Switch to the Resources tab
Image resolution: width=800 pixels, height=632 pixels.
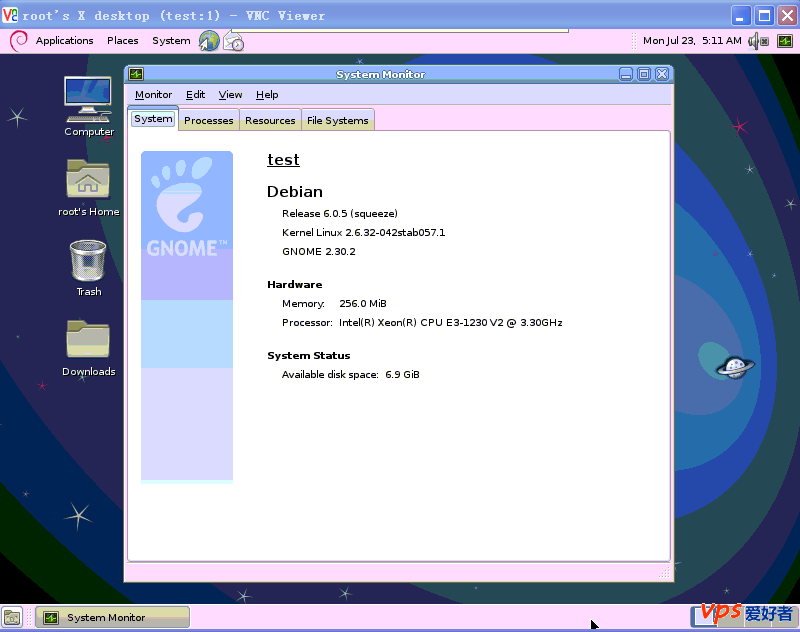point(270,120)
